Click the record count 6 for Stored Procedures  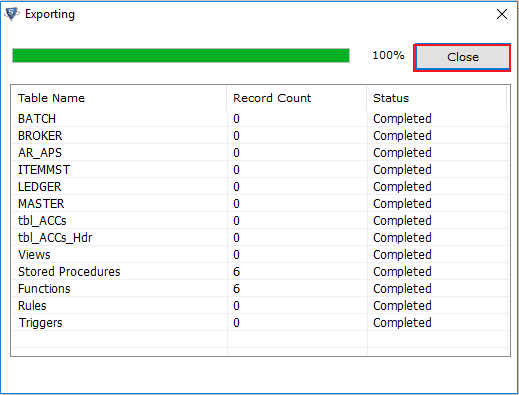pyautogui.click(x=236, y=272)
